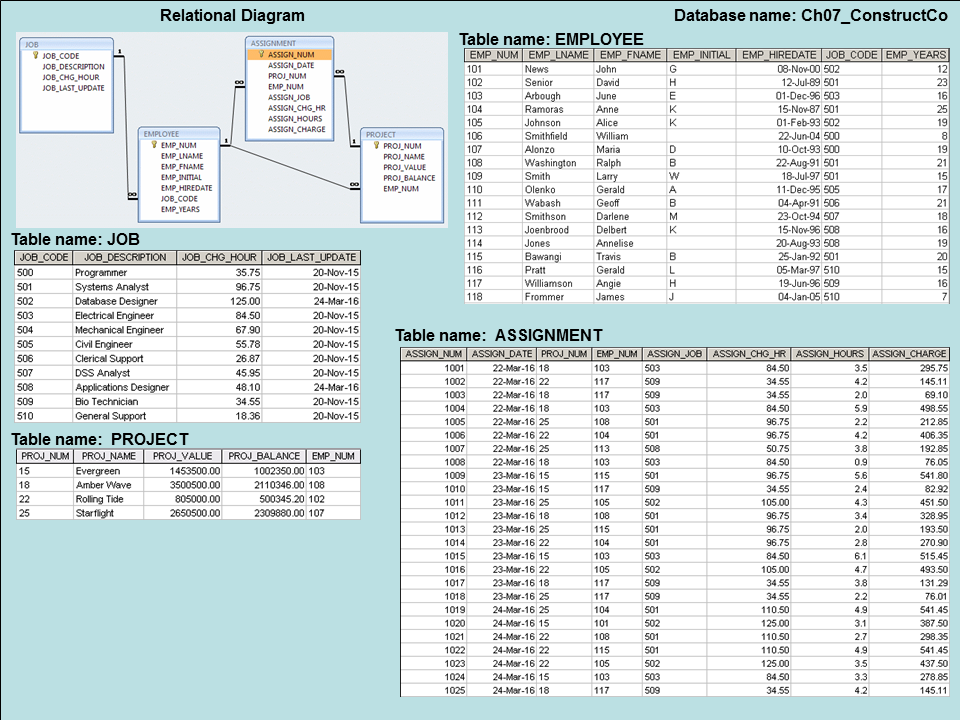Click the key icon next to PROJ_NUM in PROJECT box
960x720 pixels.
[x=375, y=146]
